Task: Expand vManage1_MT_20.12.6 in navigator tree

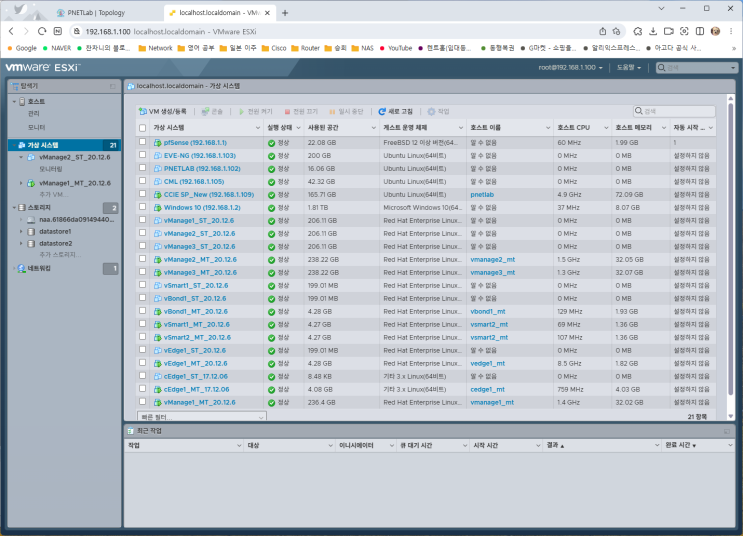Action: pyautogui.click(x=21, y=183)
